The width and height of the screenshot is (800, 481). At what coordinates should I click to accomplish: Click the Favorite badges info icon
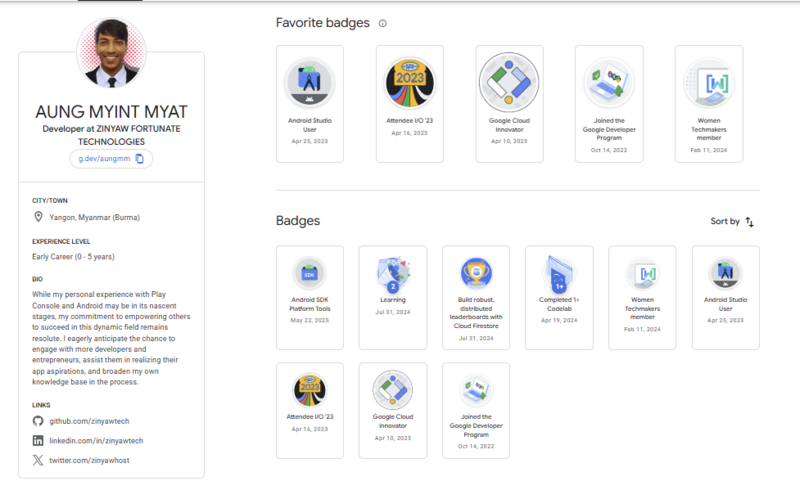(383, 23)
